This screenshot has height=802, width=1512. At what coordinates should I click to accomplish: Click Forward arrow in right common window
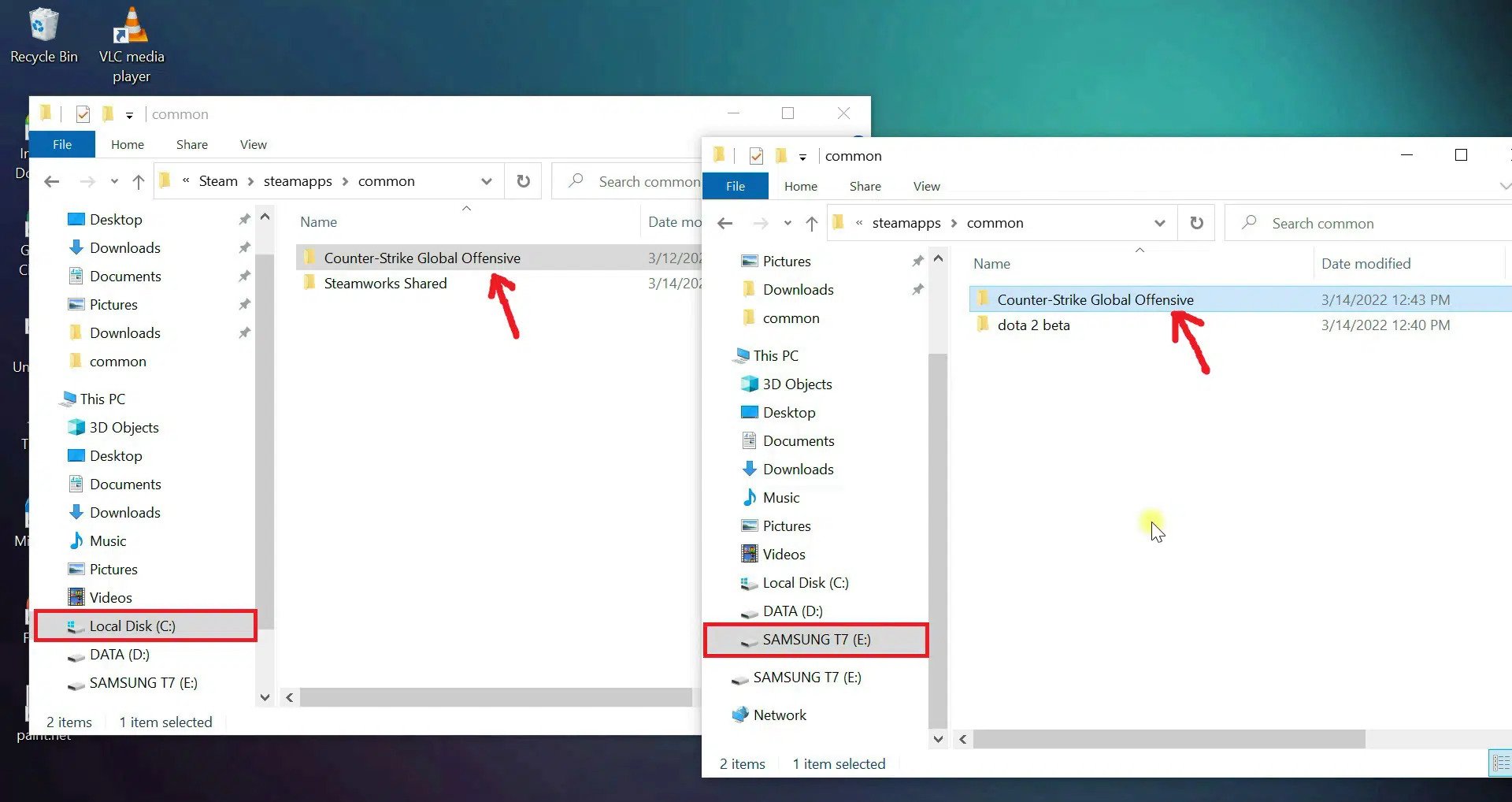pyautogui.click(x=761, y=224)
